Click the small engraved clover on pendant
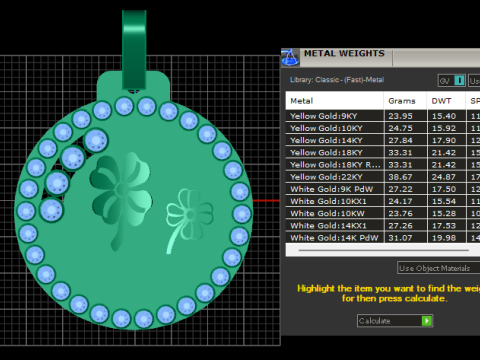This screenshot has height=360, width=480. 189,220
